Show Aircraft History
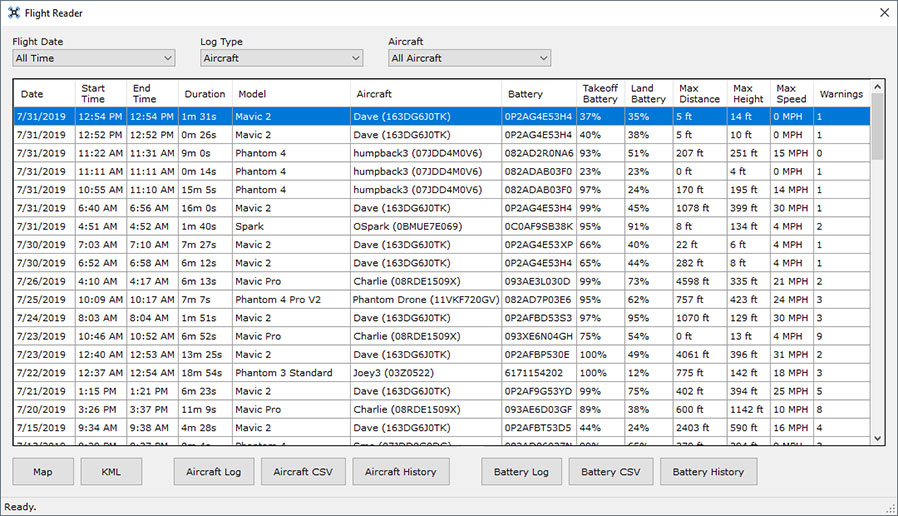898x516 pixels. tap(401, 472)
